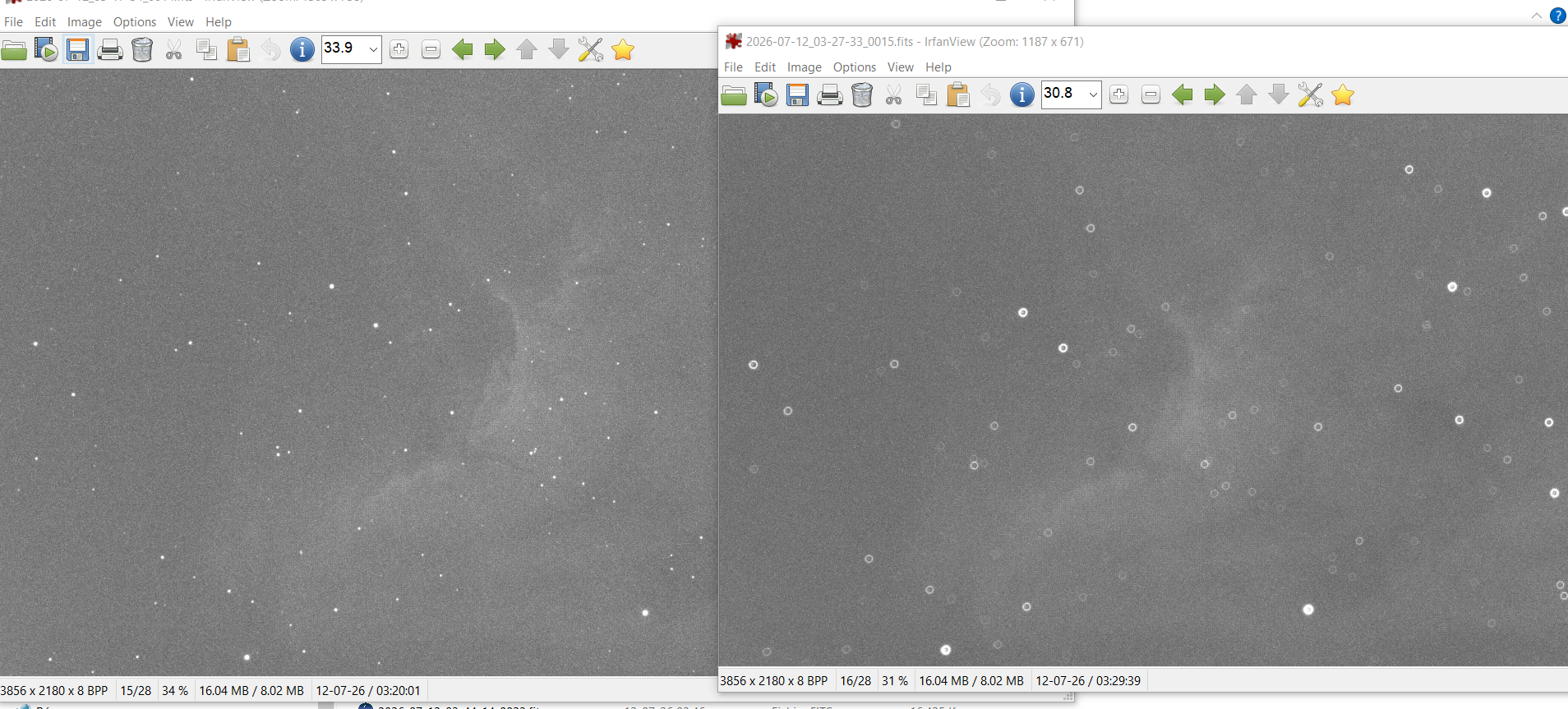Open the Help menu in the 0015.fits window

[938, 67]
